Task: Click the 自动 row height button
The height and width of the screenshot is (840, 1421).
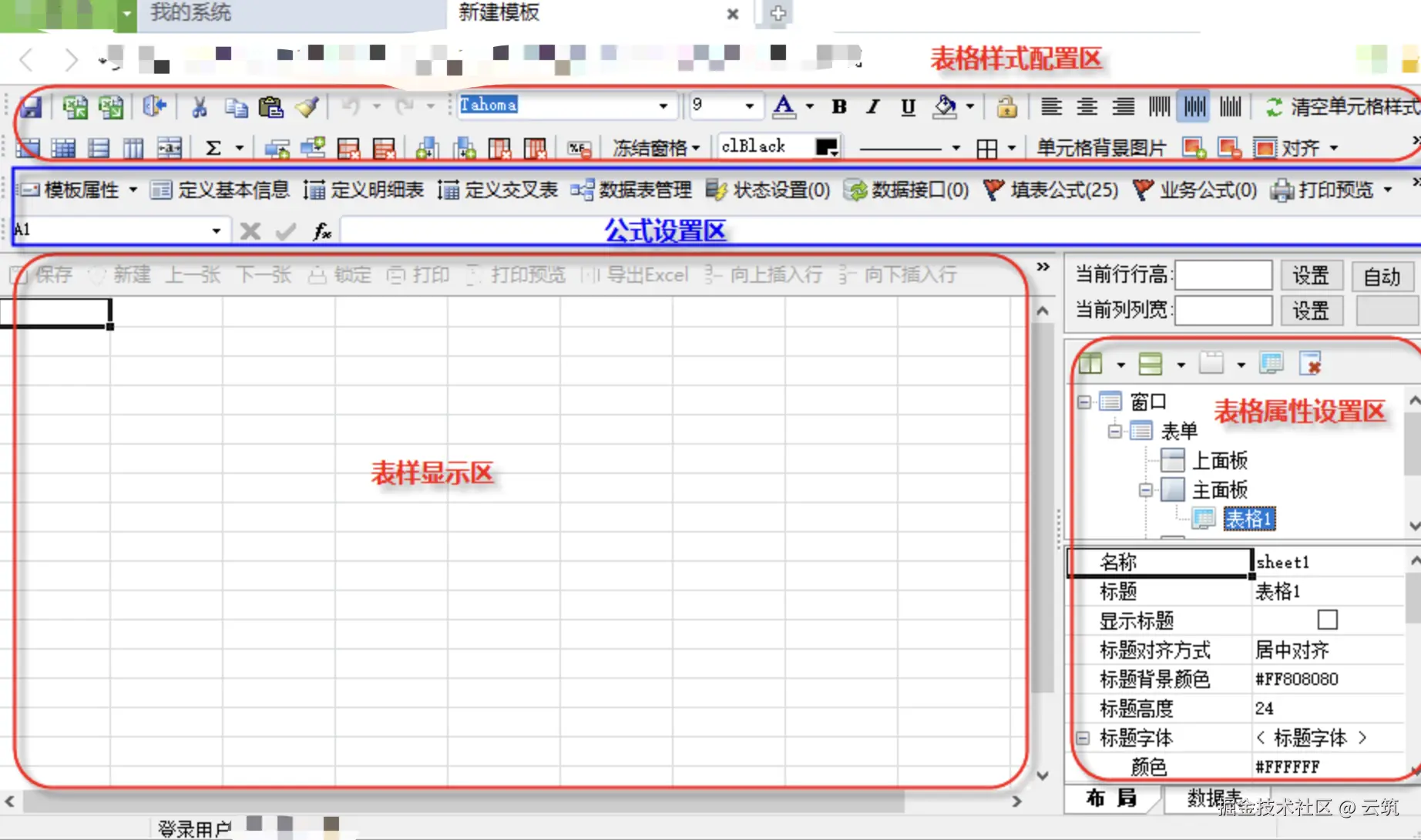Action: pos(1383,275)
